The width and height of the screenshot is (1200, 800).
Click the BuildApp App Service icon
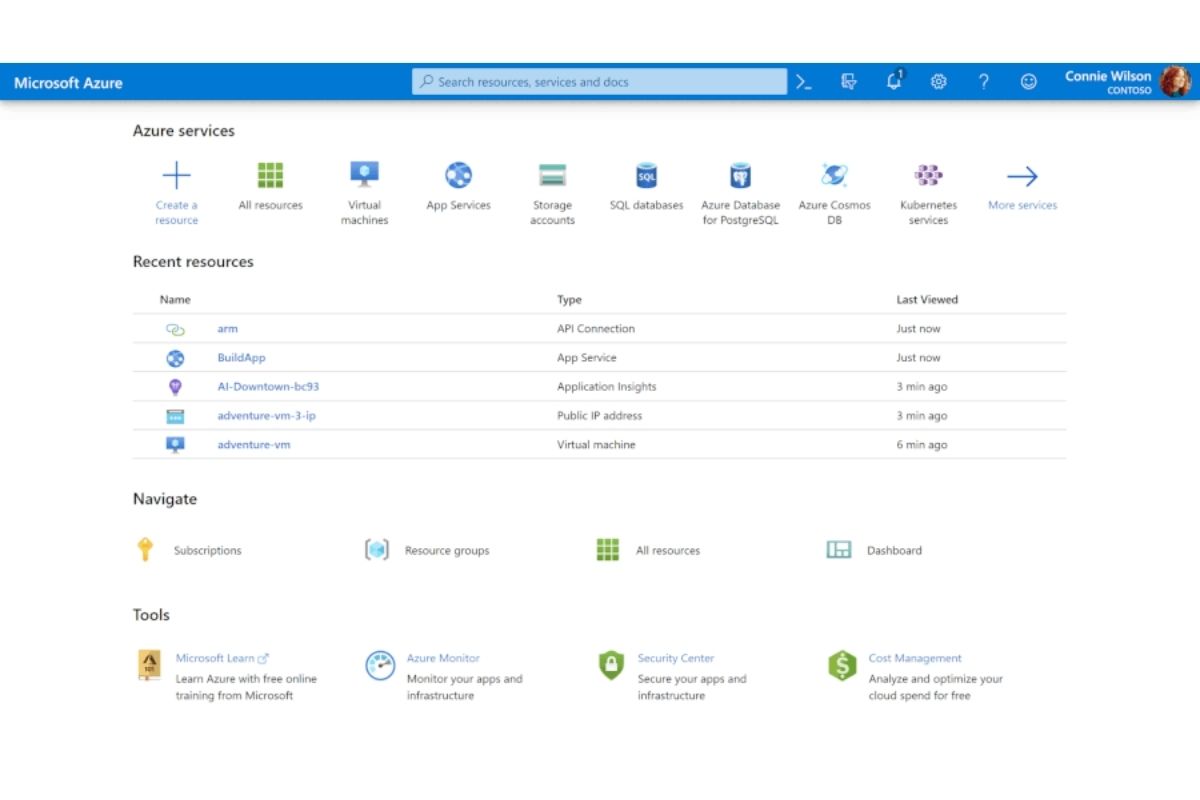[x=175, y=358]
